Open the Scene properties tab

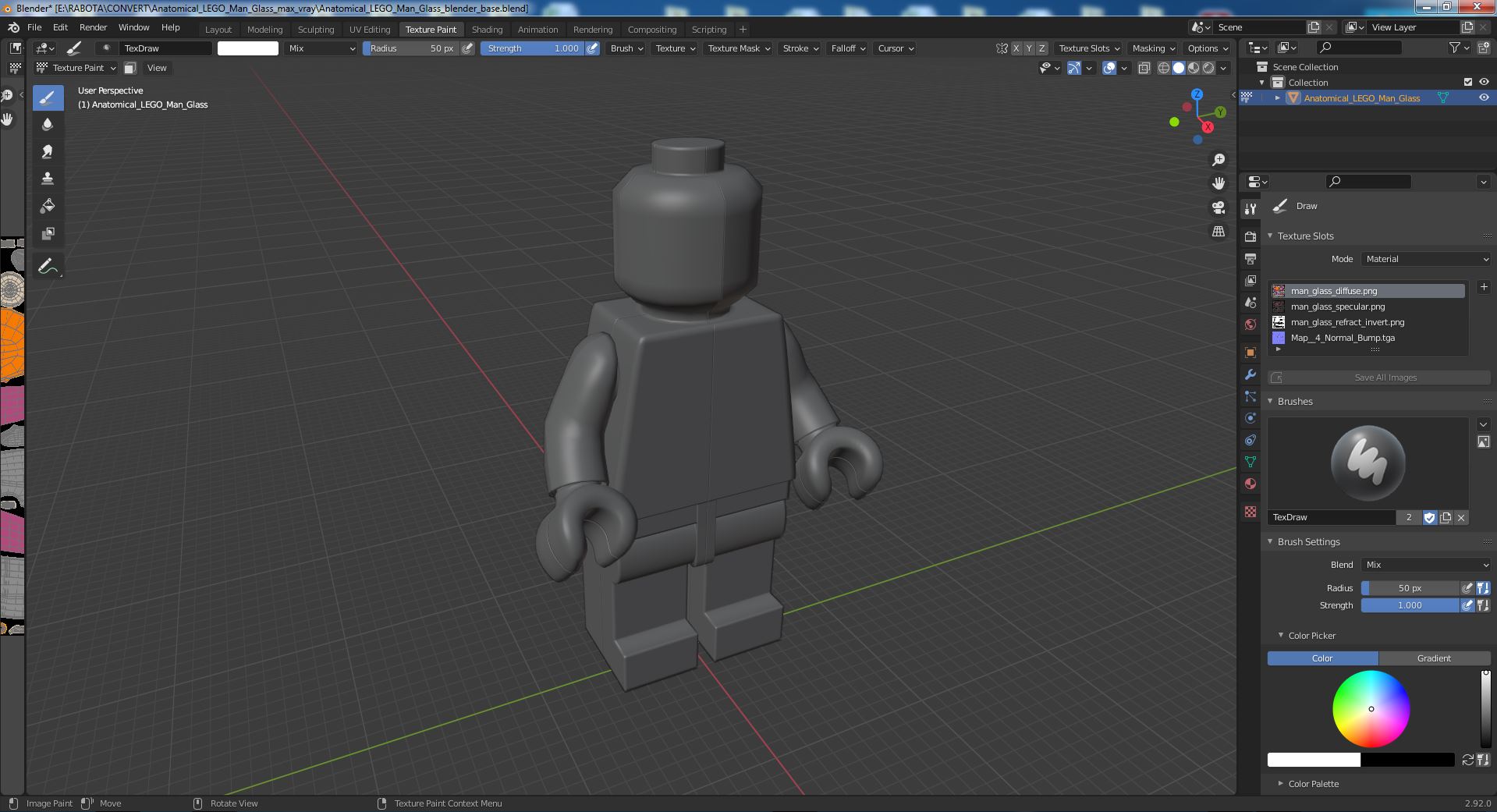pyautogui.click(x=1250, y=302)
